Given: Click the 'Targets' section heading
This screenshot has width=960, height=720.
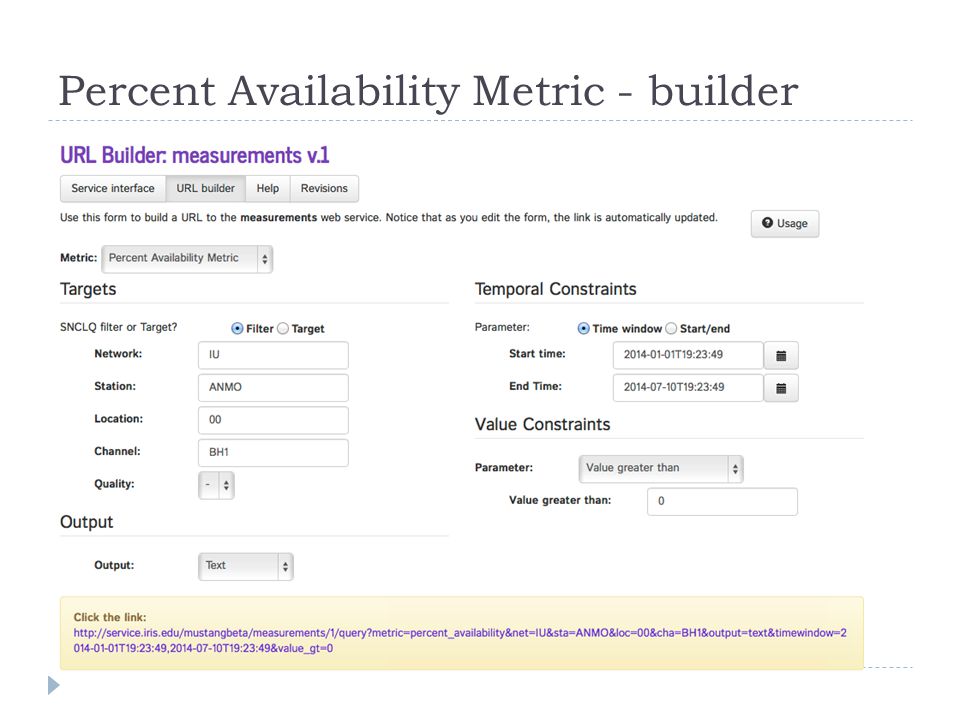Looking at the screenshot, I should click(x=88, y=290).
